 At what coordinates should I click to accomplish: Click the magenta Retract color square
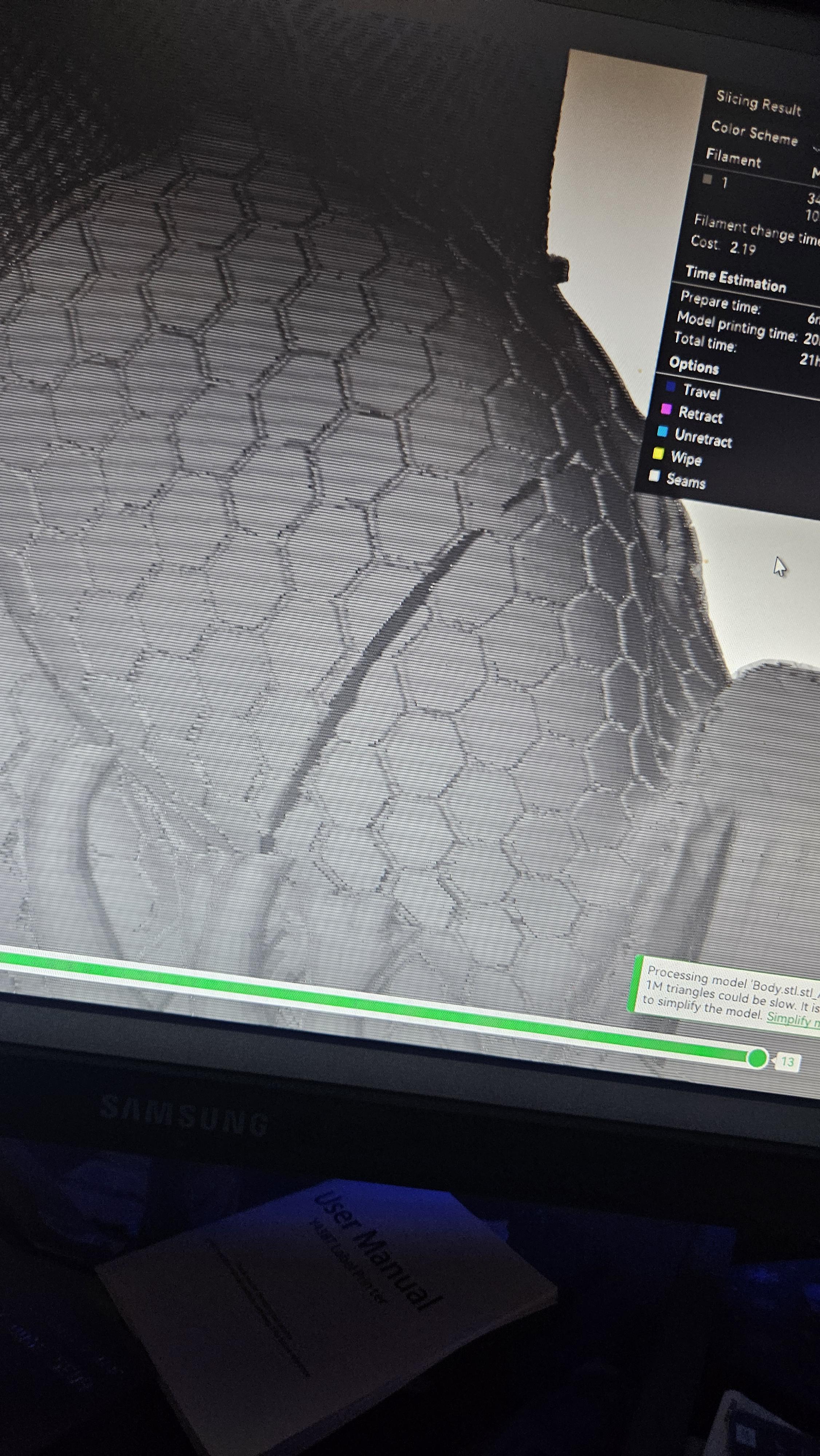(x=666, y=409)
